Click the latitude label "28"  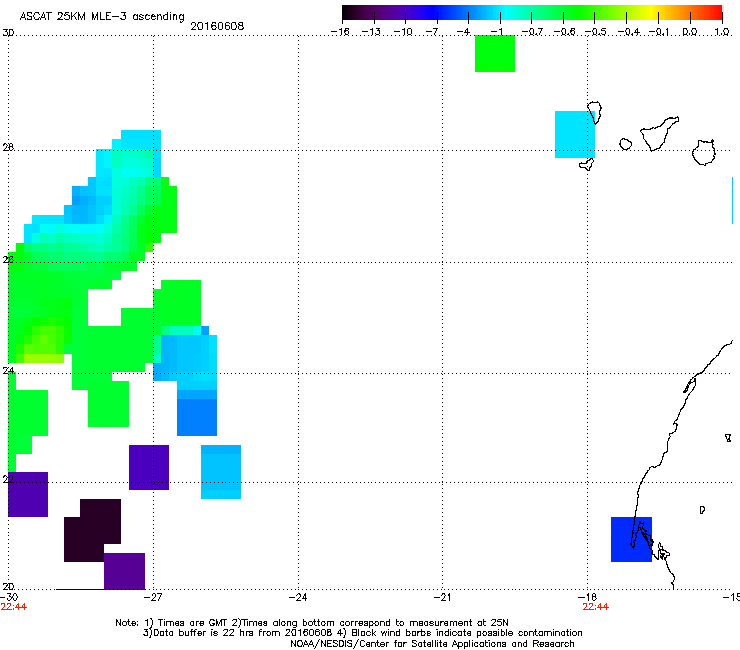8,148
